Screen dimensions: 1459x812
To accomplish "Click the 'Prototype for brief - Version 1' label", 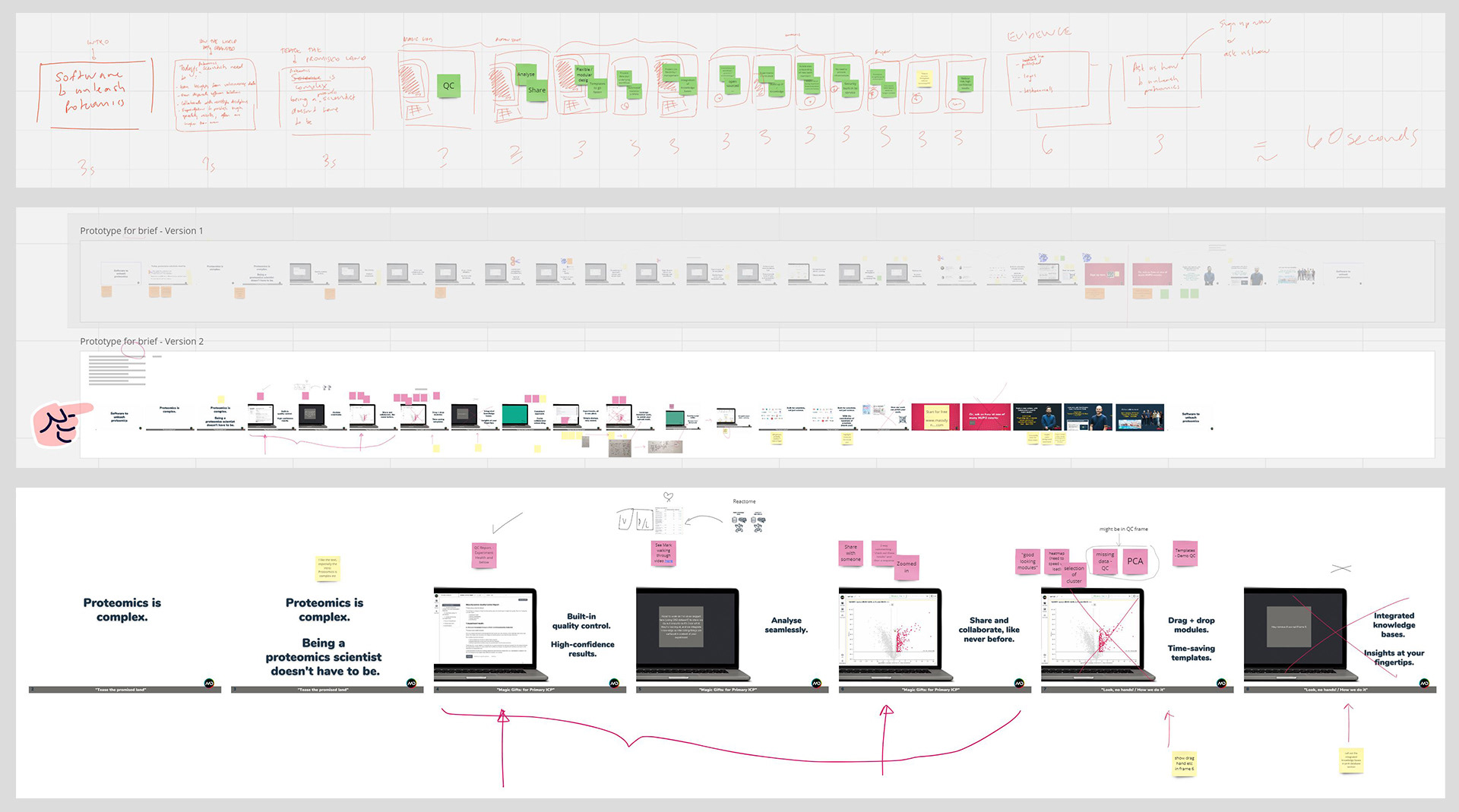I will point(141,231).
